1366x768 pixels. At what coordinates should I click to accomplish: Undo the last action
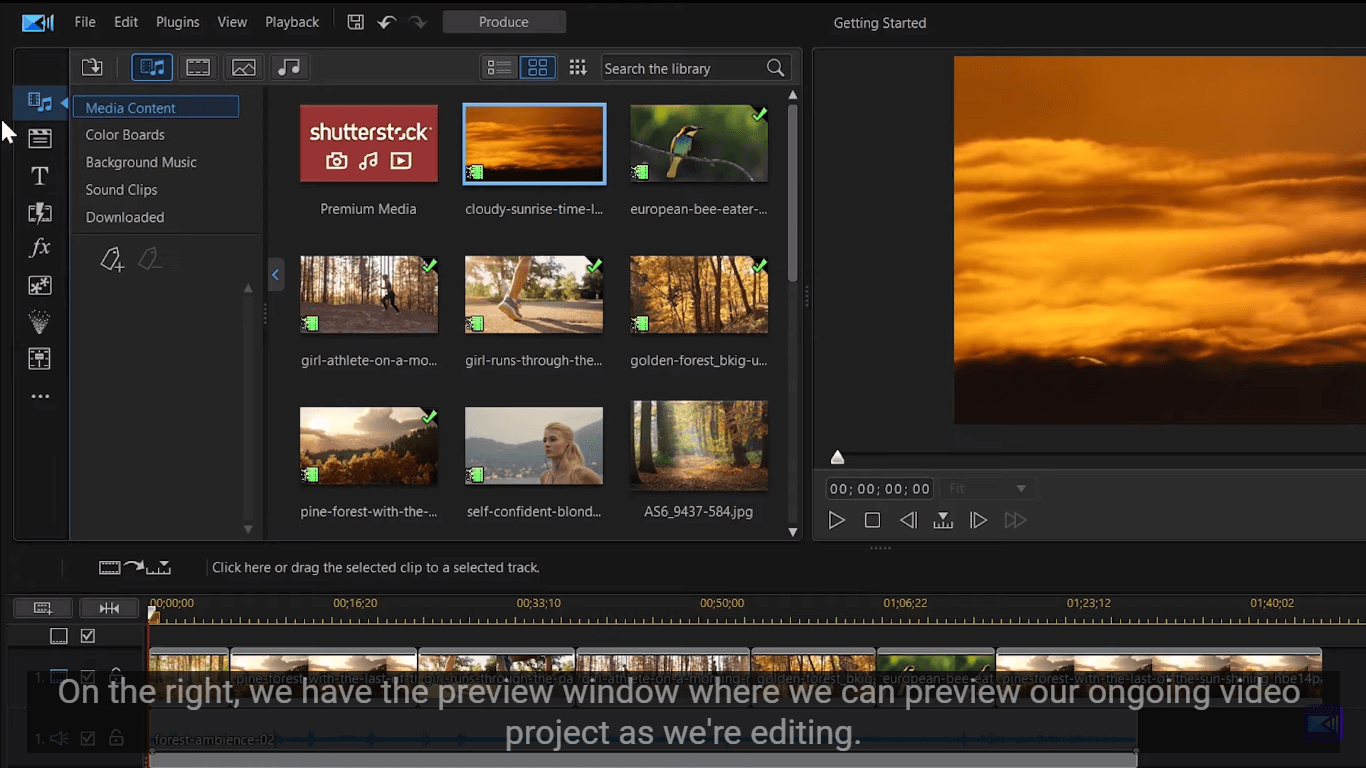pyautogui.click(x=387, y=22)
